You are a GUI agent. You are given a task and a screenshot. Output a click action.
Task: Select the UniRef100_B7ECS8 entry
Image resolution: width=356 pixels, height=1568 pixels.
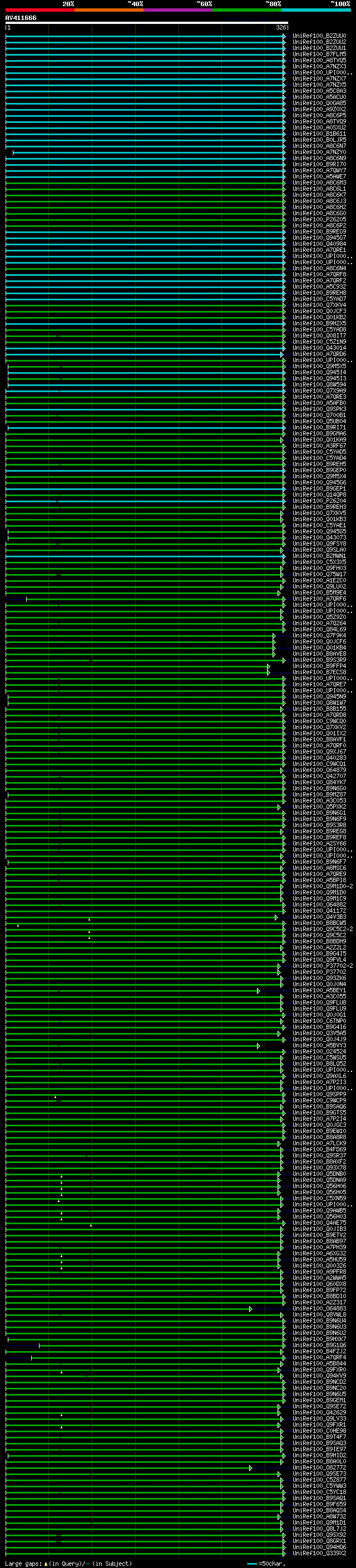pyautogui.click(x=319, y=672)
